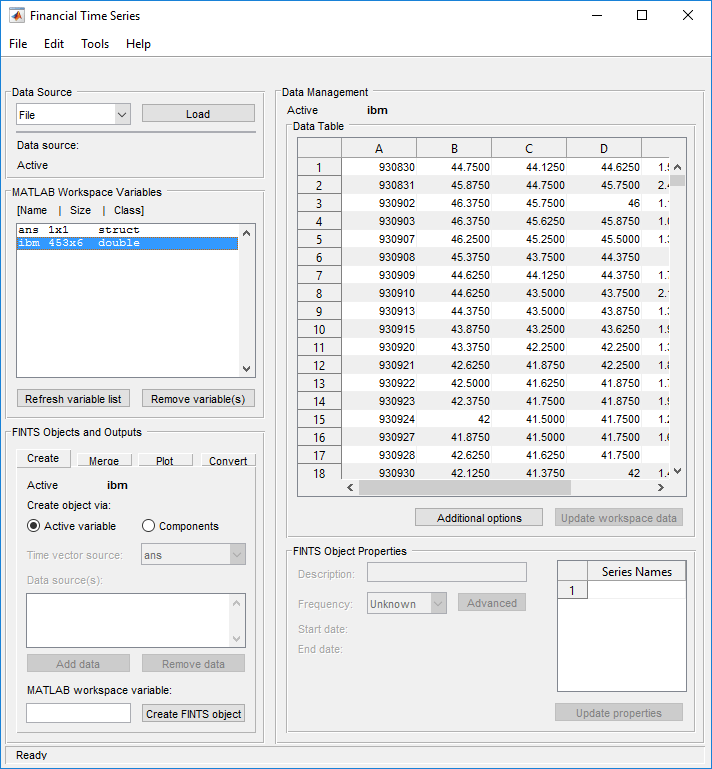
Task: Open the Time vector source dropdown
Action: 193,555
